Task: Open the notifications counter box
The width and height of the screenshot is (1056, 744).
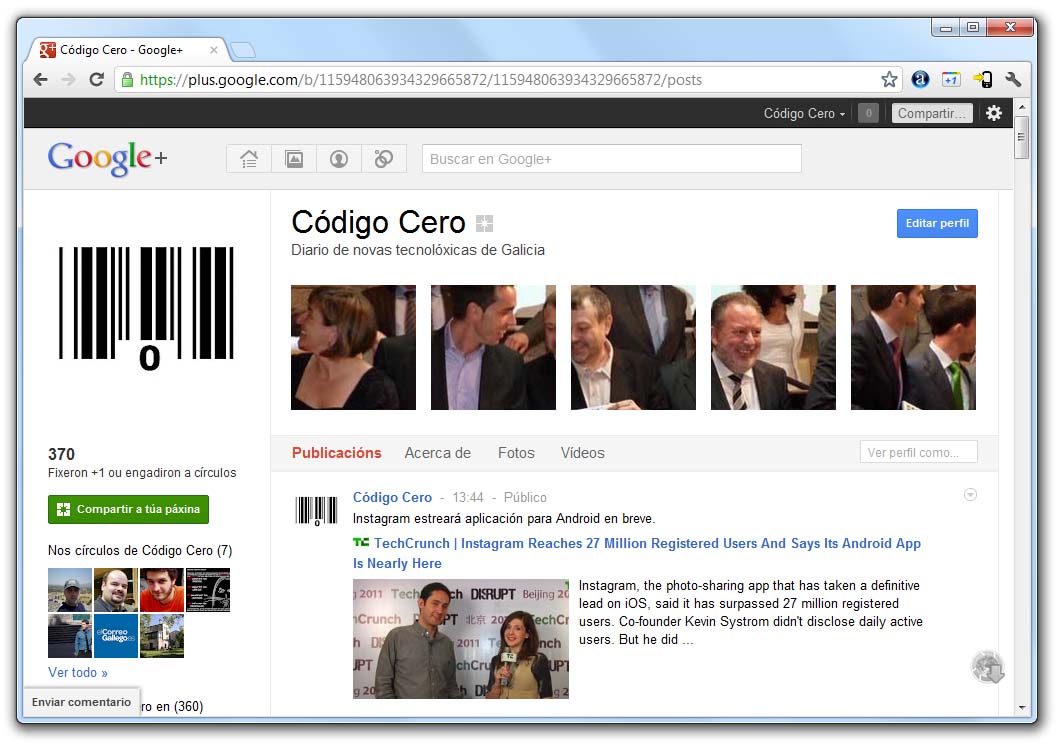Action: pyautogui.click(x=869, y=113)
